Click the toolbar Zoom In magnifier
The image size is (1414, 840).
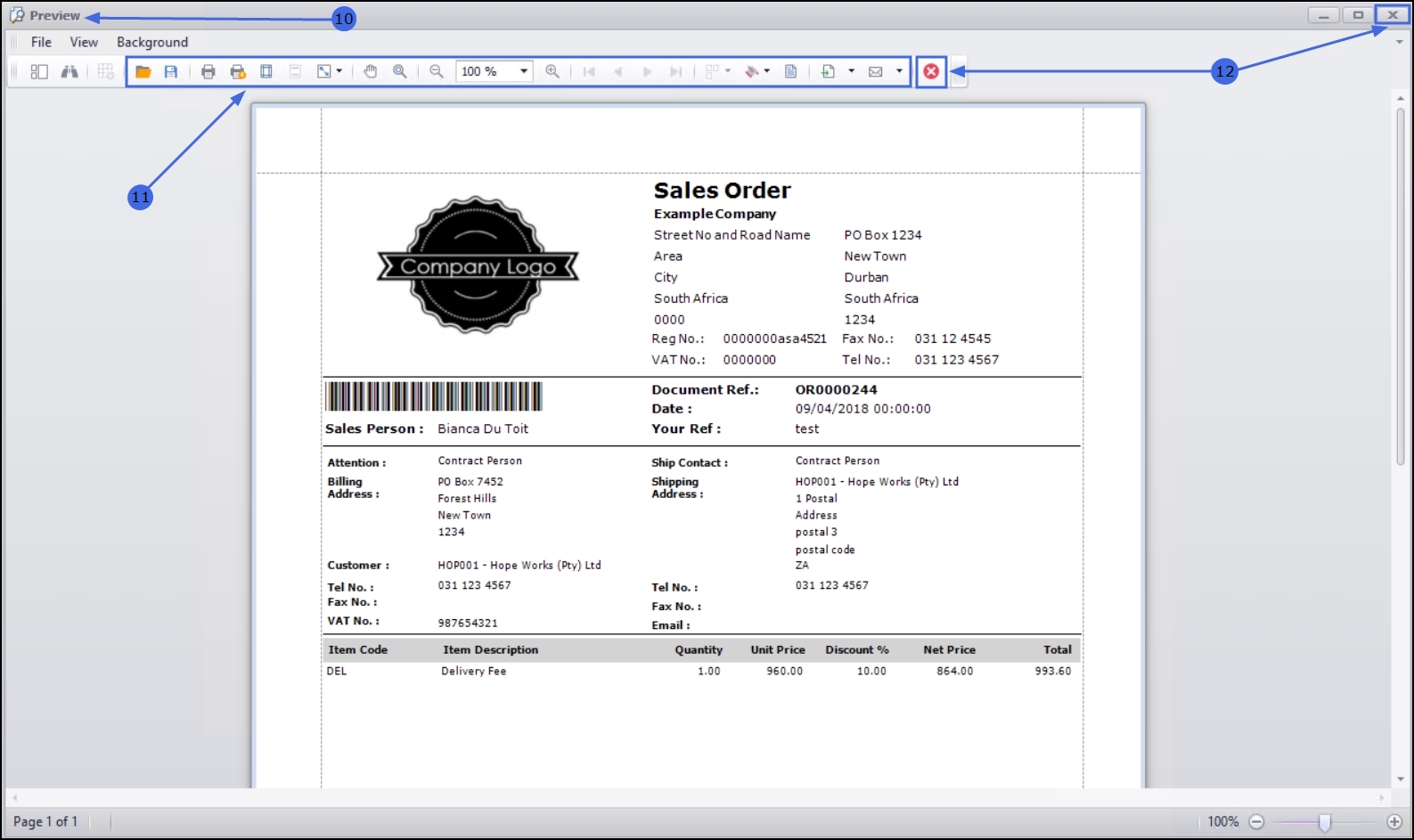tap(552, 71)
